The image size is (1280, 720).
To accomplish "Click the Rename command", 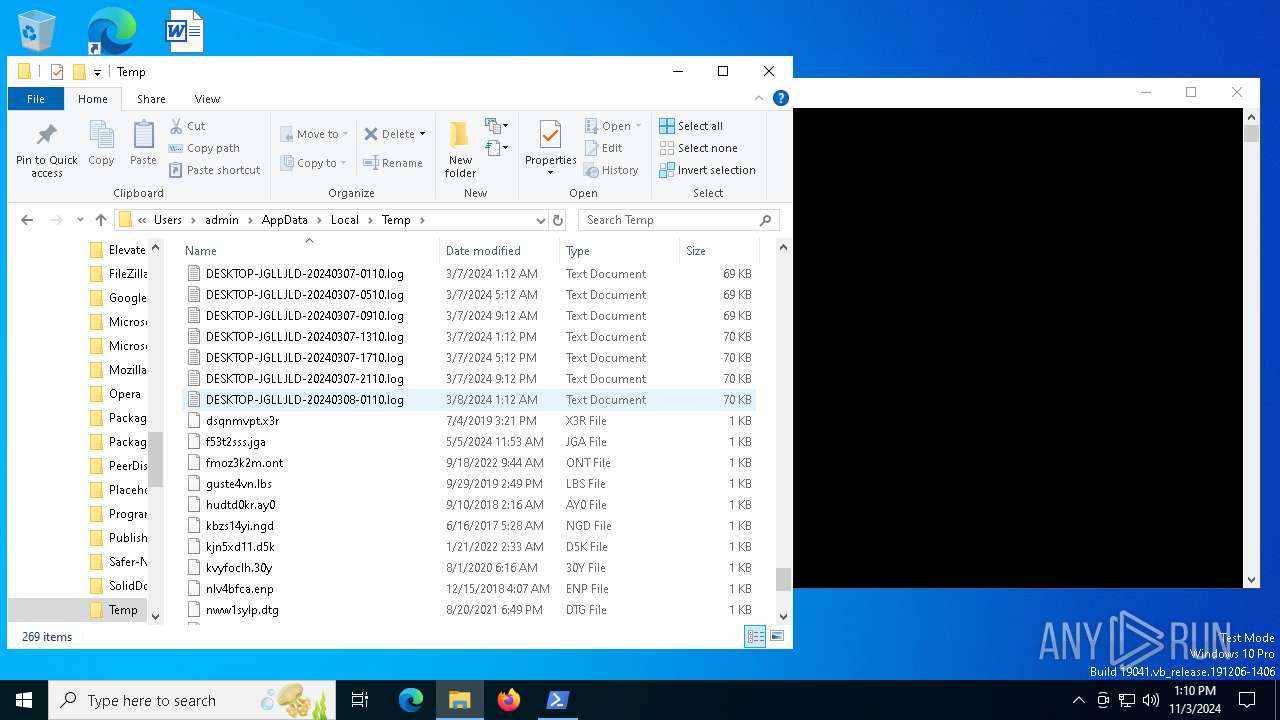I will (393, 163).
